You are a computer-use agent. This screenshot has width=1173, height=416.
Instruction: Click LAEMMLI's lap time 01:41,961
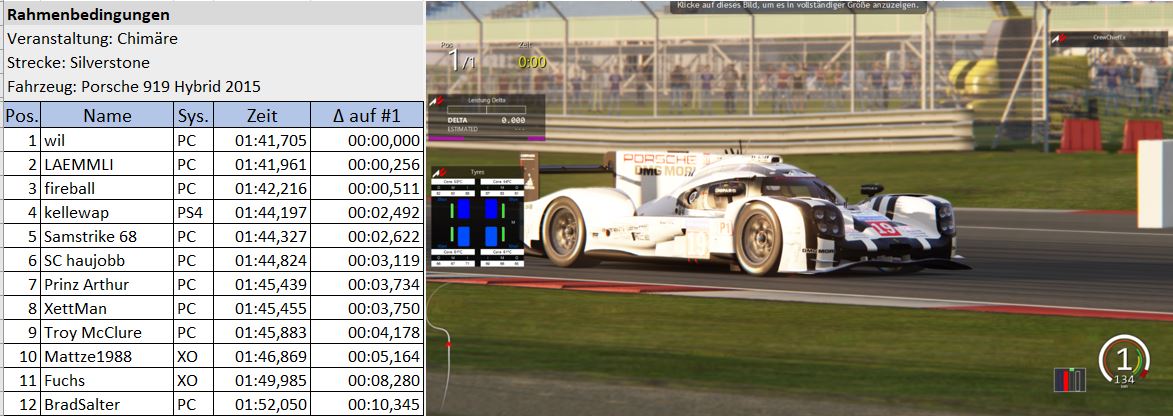(262, 164)
